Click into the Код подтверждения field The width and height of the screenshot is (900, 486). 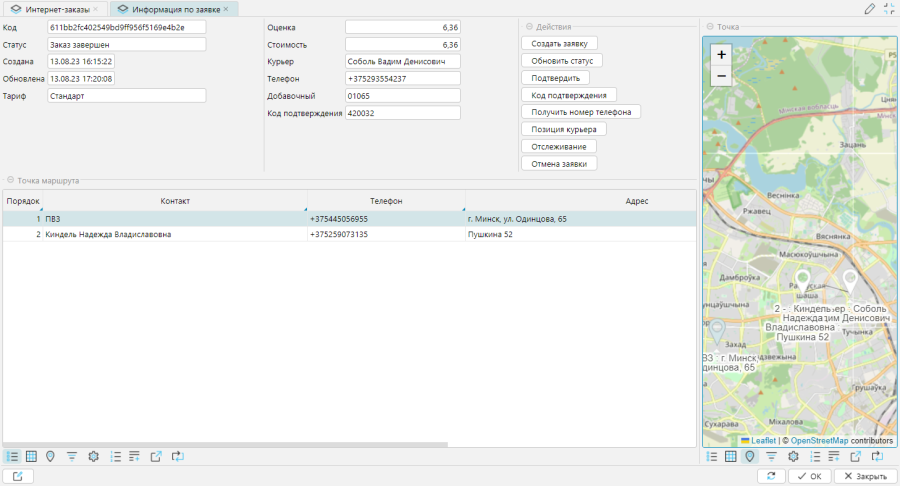coord(402,114)
